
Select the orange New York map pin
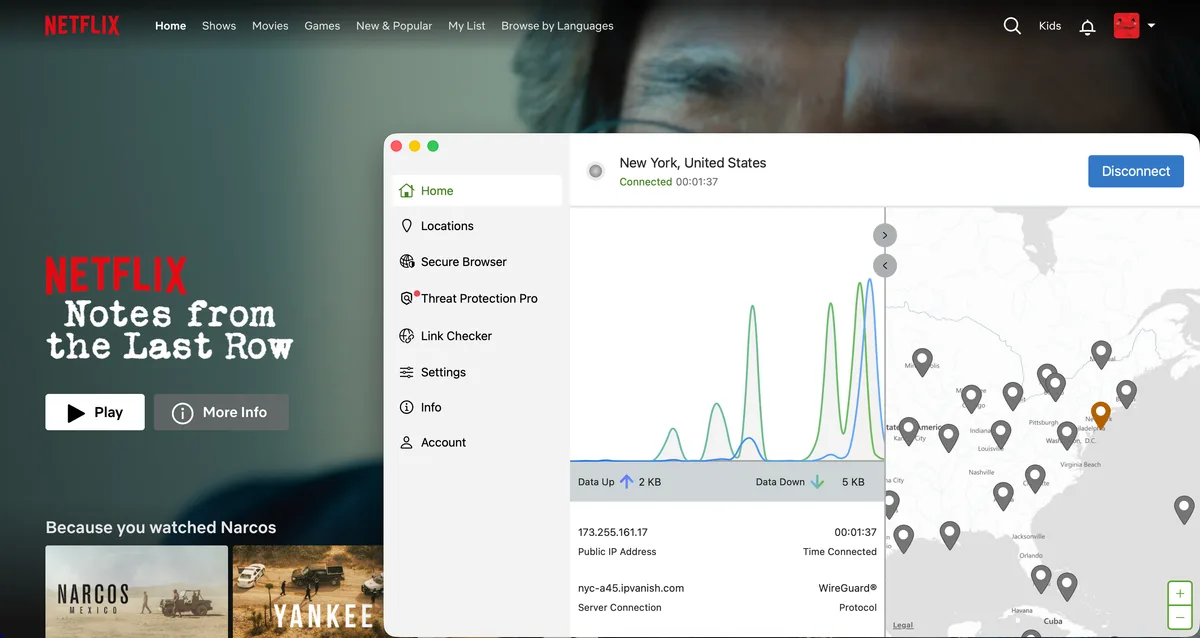click(x=1101, y=414)
